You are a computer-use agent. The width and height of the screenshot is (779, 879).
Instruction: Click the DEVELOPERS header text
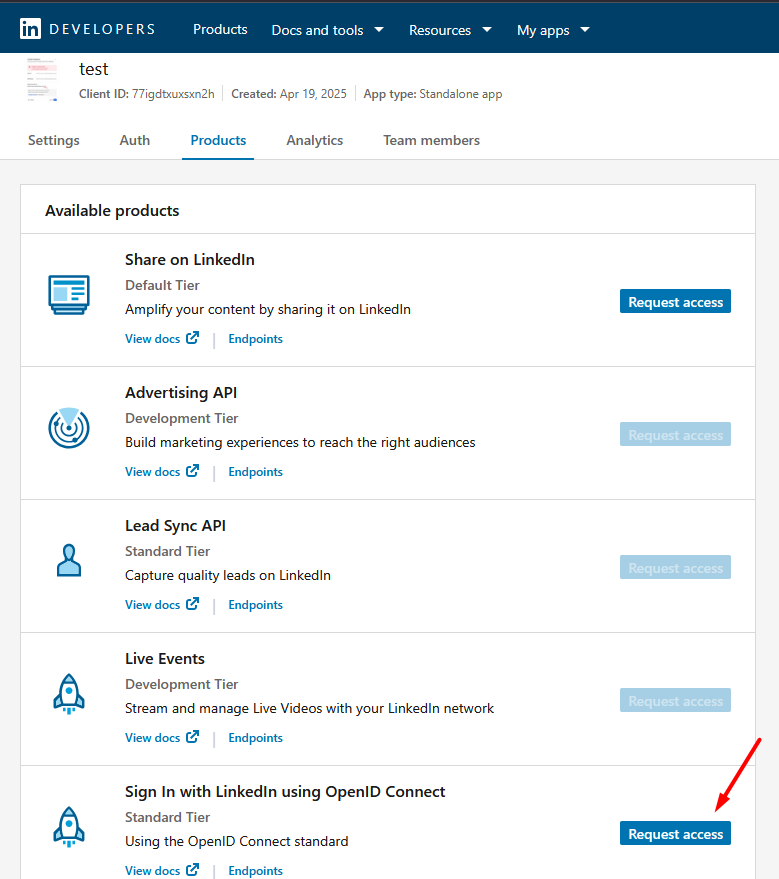coord(102,29)
